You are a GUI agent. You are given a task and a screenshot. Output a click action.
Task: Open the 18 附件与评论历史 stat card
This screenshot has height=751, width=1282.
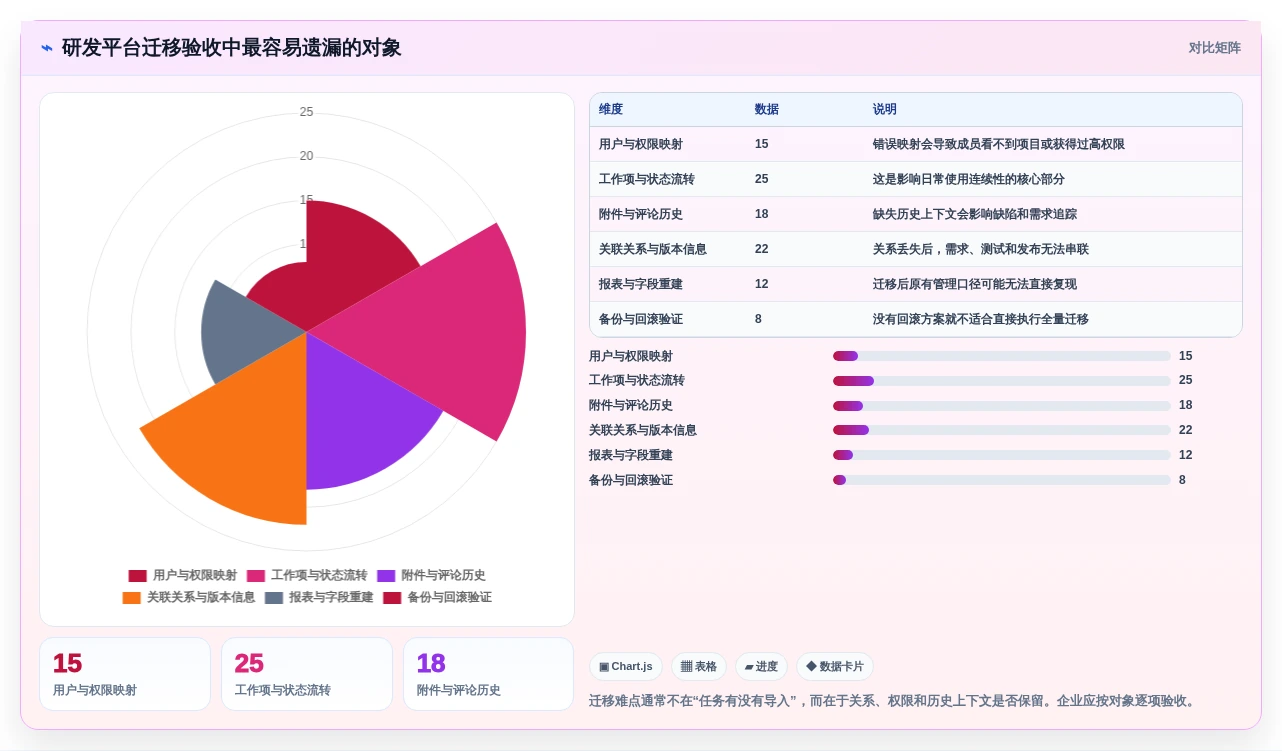489,674
